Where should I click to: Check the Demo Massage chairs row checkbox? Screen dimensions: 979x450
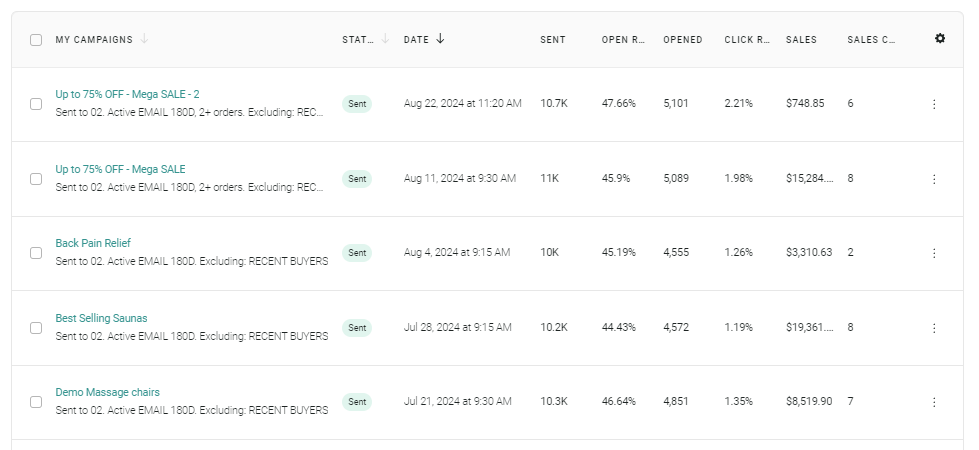click(36, 402)
